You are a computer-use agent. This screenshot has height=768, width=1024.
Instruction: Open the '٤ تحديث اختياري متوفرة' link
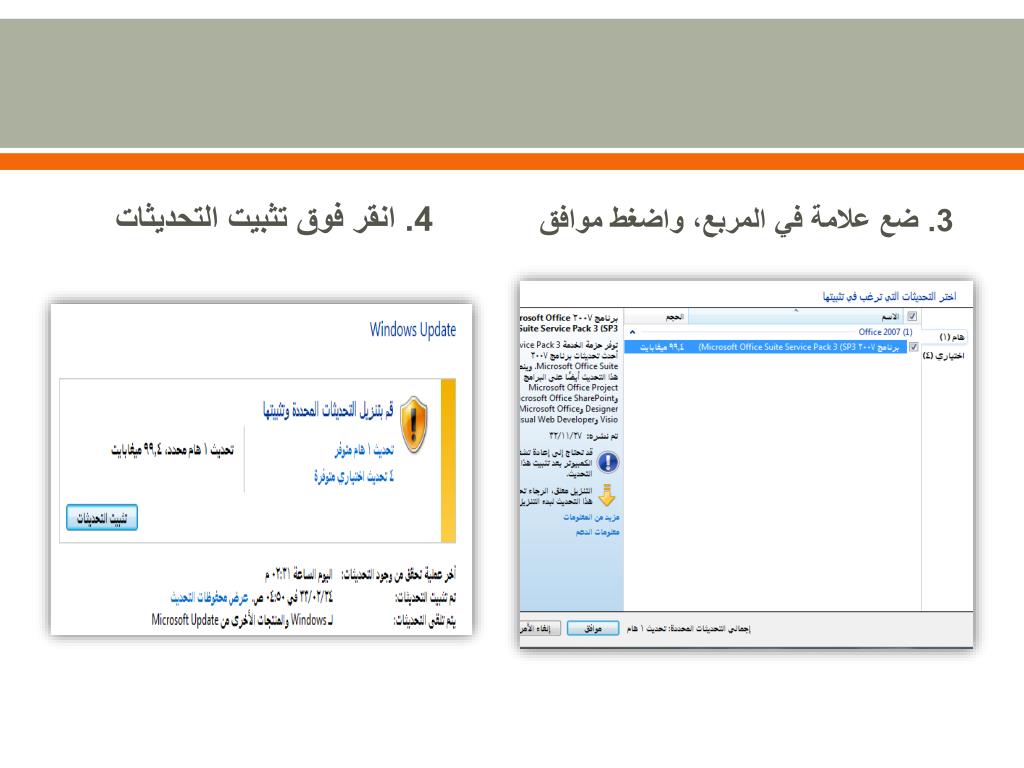353,476
